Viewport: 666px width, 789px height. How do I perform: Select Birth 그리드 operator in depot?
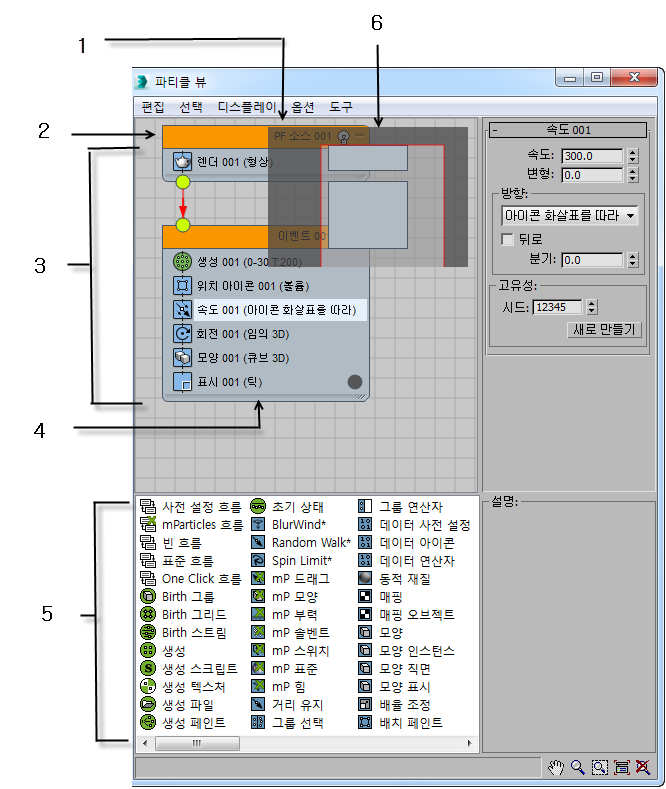(x=183, y=615)
